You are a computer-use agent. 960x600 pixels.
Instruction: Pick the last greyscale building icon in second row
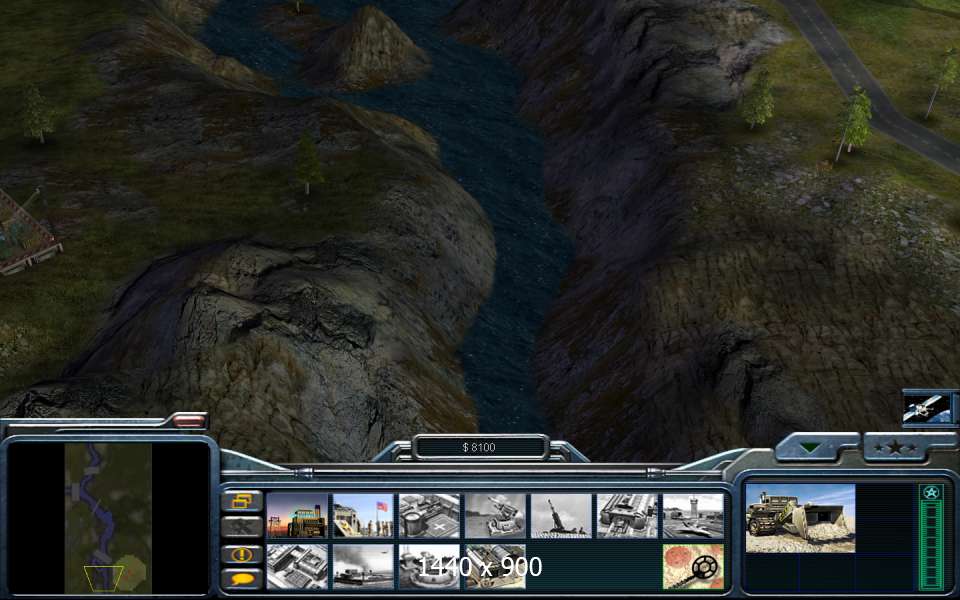pyautogui.click(x=495, y=567)
